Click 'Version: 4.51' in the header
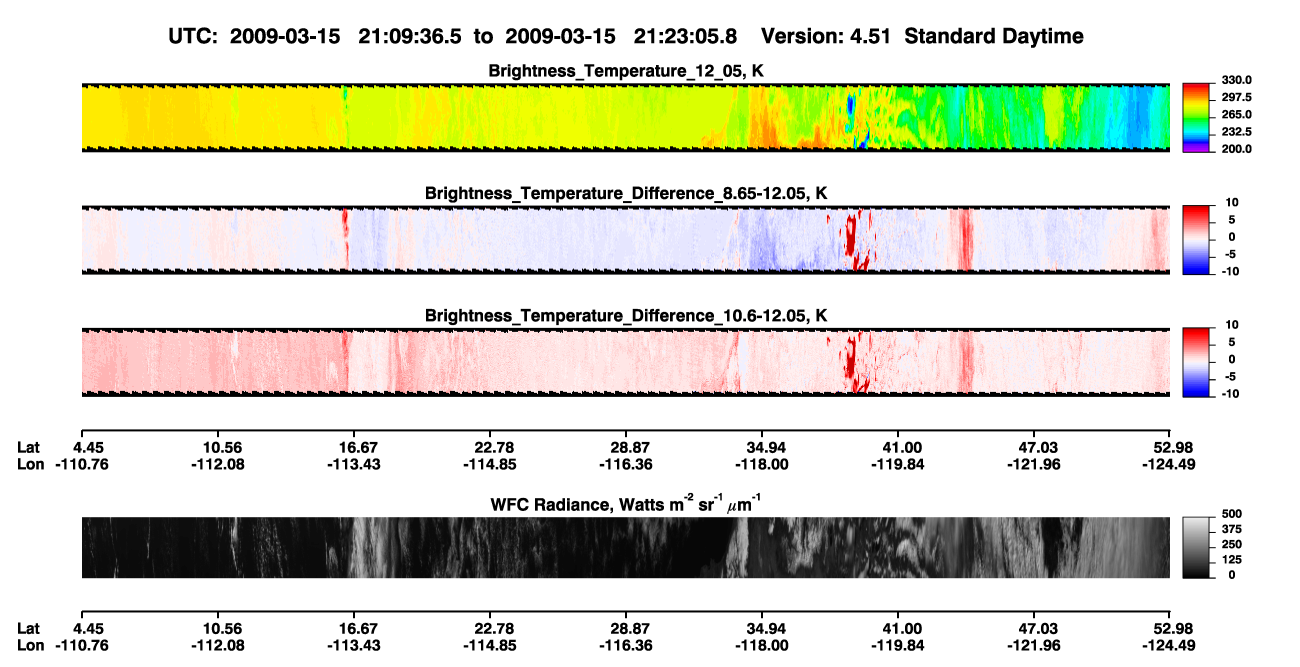This screenshot has width=1300, height=667. click(826, 36)
